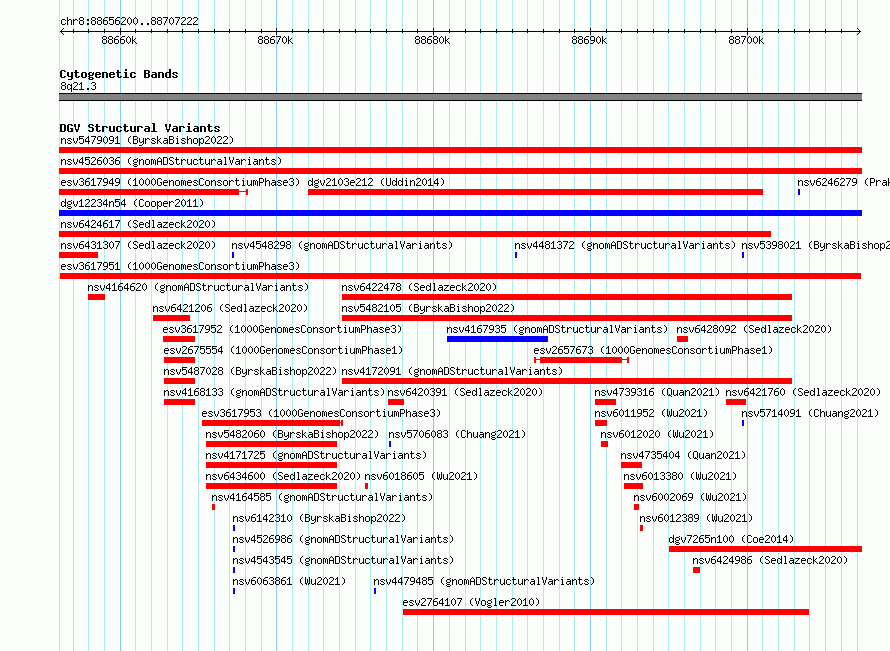Select nsv4548298 gnomAD variant label

tap(342, 245)
